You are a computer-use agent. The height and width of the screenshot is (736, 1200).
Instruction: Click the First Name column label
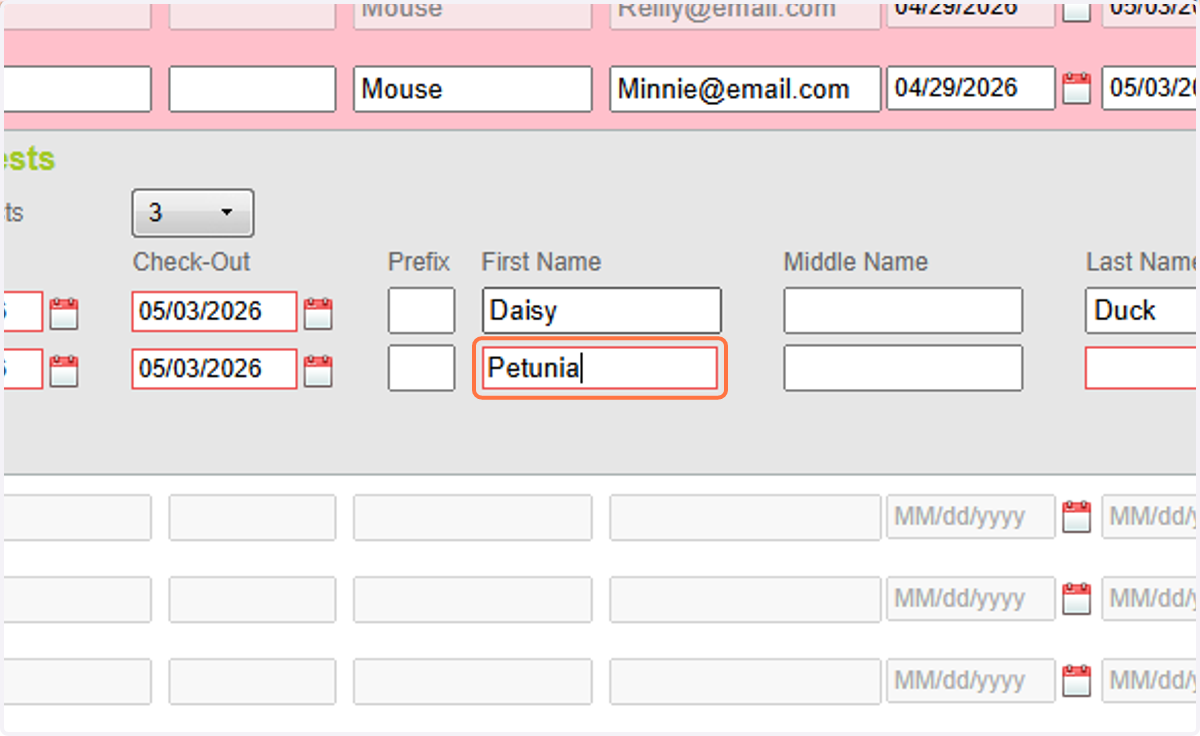[x=541, y=262]
